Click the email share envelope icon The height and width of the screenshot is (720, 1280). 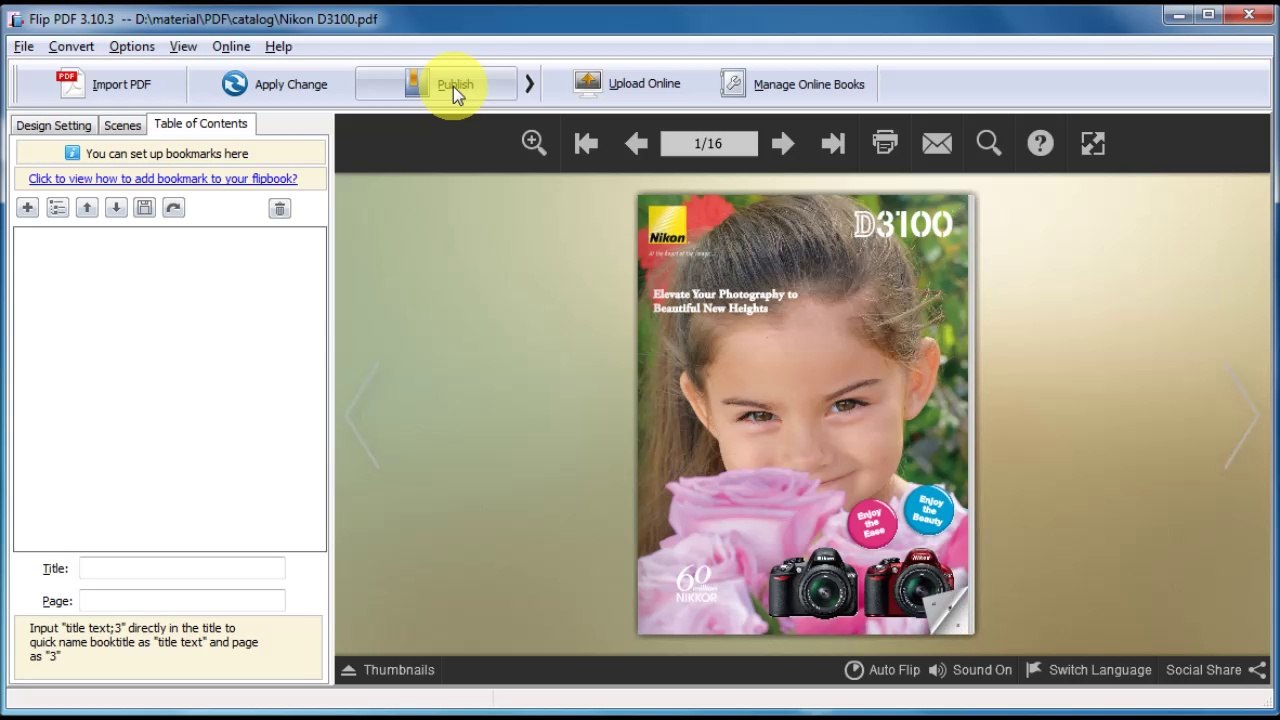pos(937,144)
